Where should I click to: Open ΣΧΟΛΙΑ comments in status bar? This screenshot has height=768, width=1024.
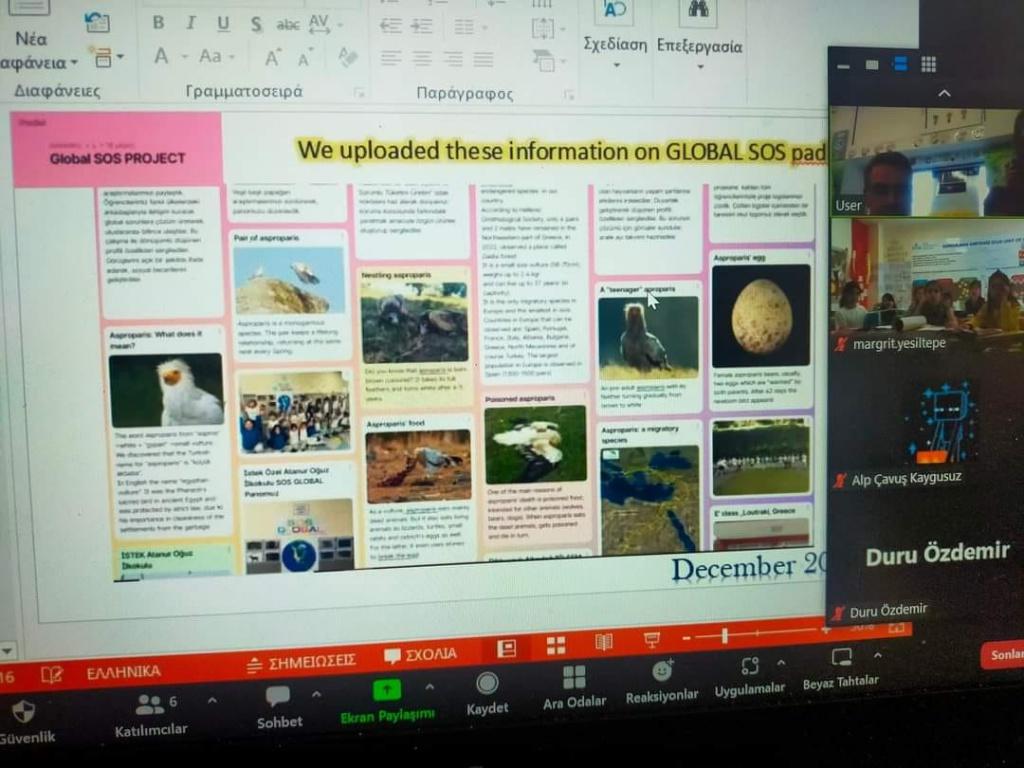pyautogui.click(x=421, y=655)
